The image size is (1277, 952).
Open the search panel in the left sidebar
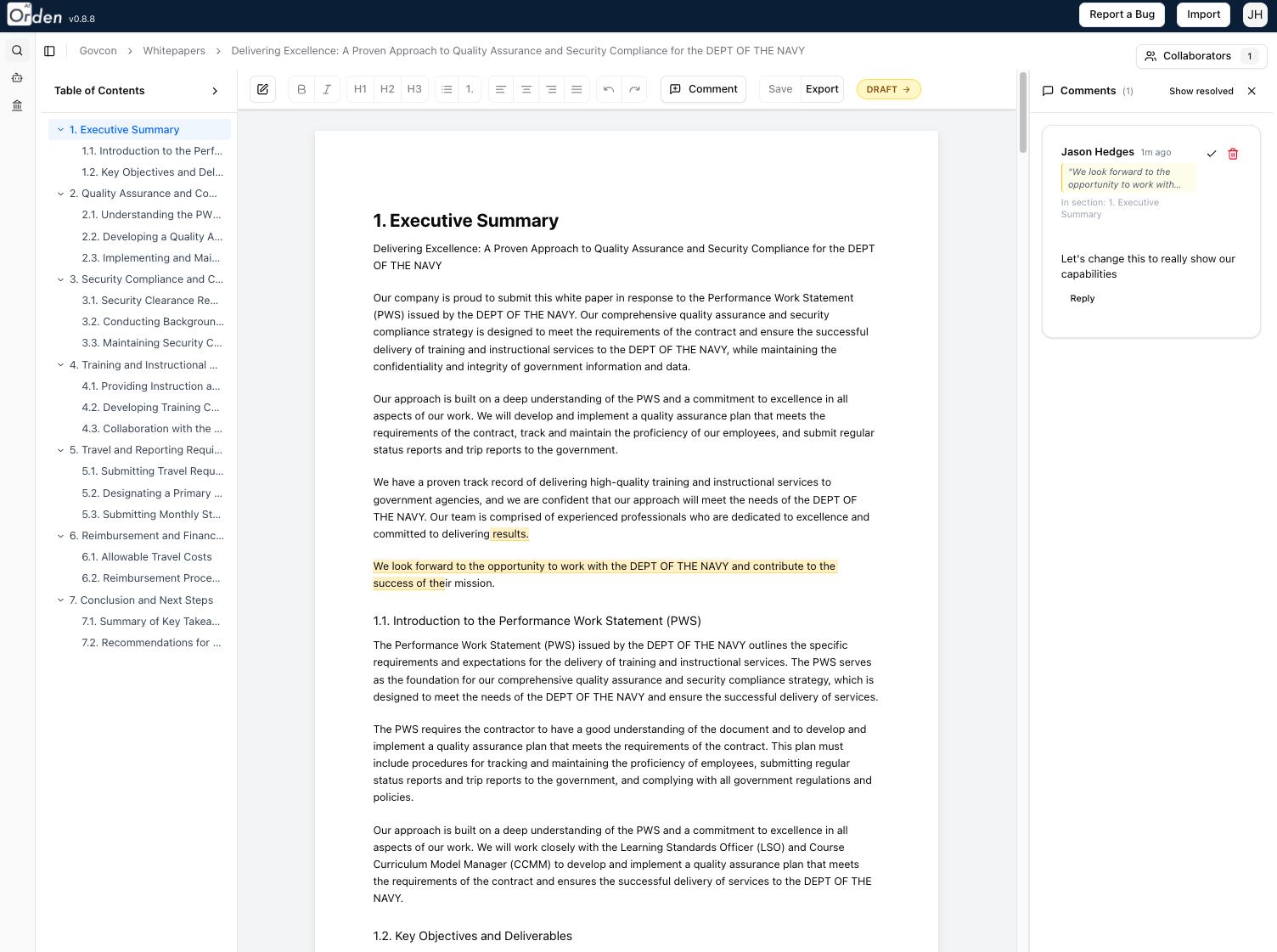(x=16, y=50)
